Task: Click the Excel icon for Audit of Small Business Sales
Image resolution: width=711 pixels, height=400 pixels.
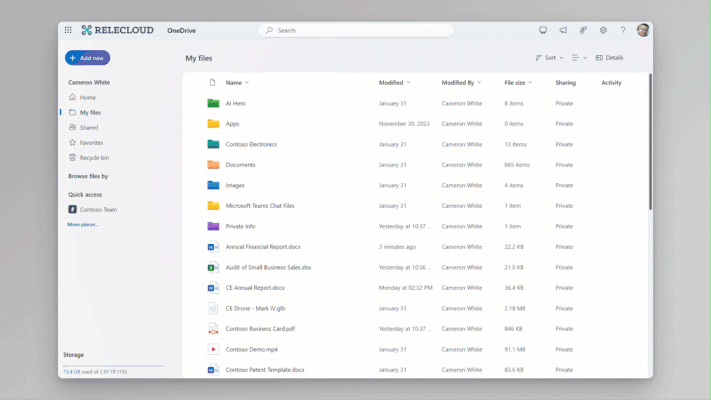Action: (x=213, y=267)
